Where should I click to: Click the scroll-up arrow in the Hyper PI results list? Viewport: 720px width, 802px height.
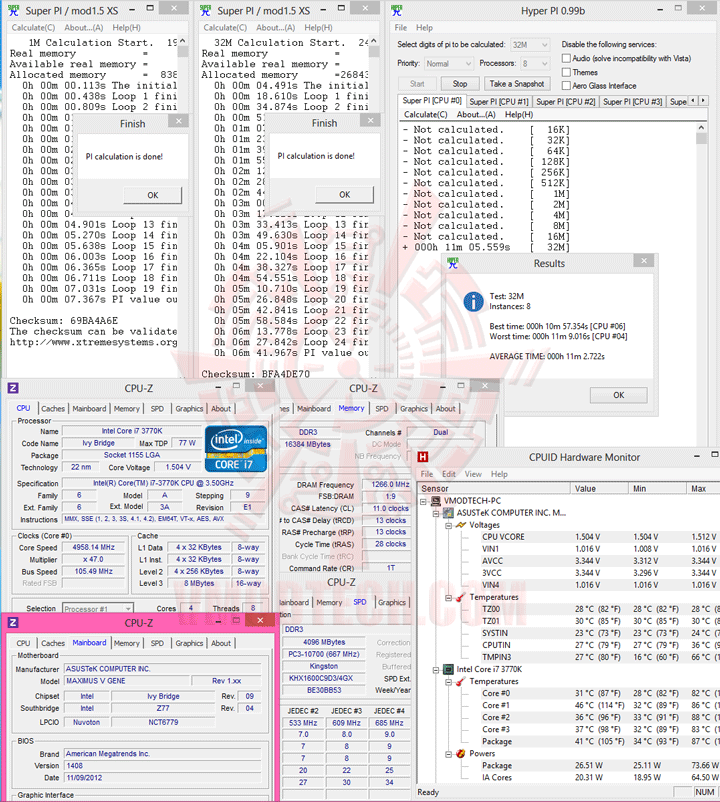point(701,127)
